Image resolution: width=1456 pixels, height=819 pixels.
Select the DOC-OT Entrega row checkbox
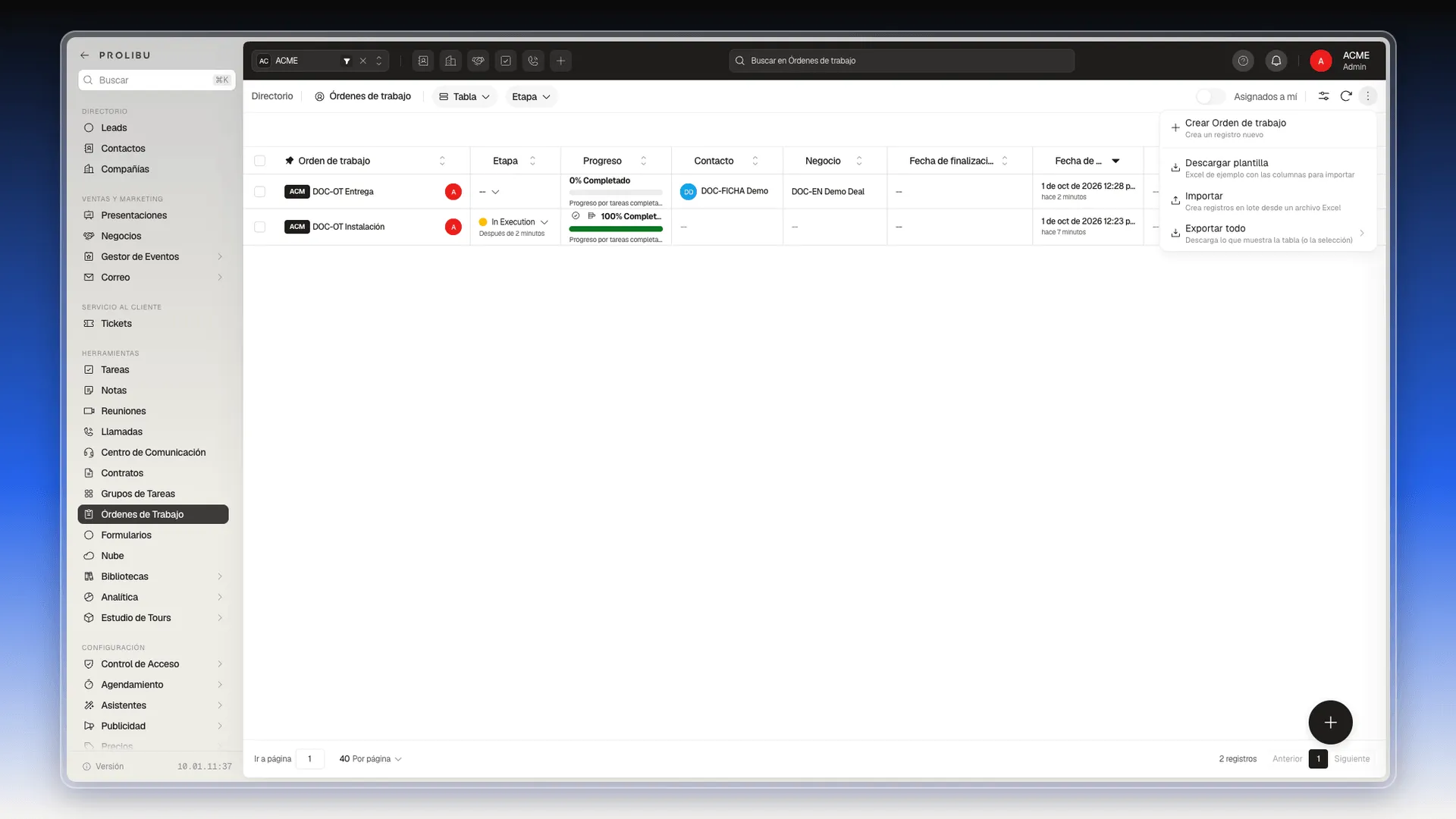[260, 192]
